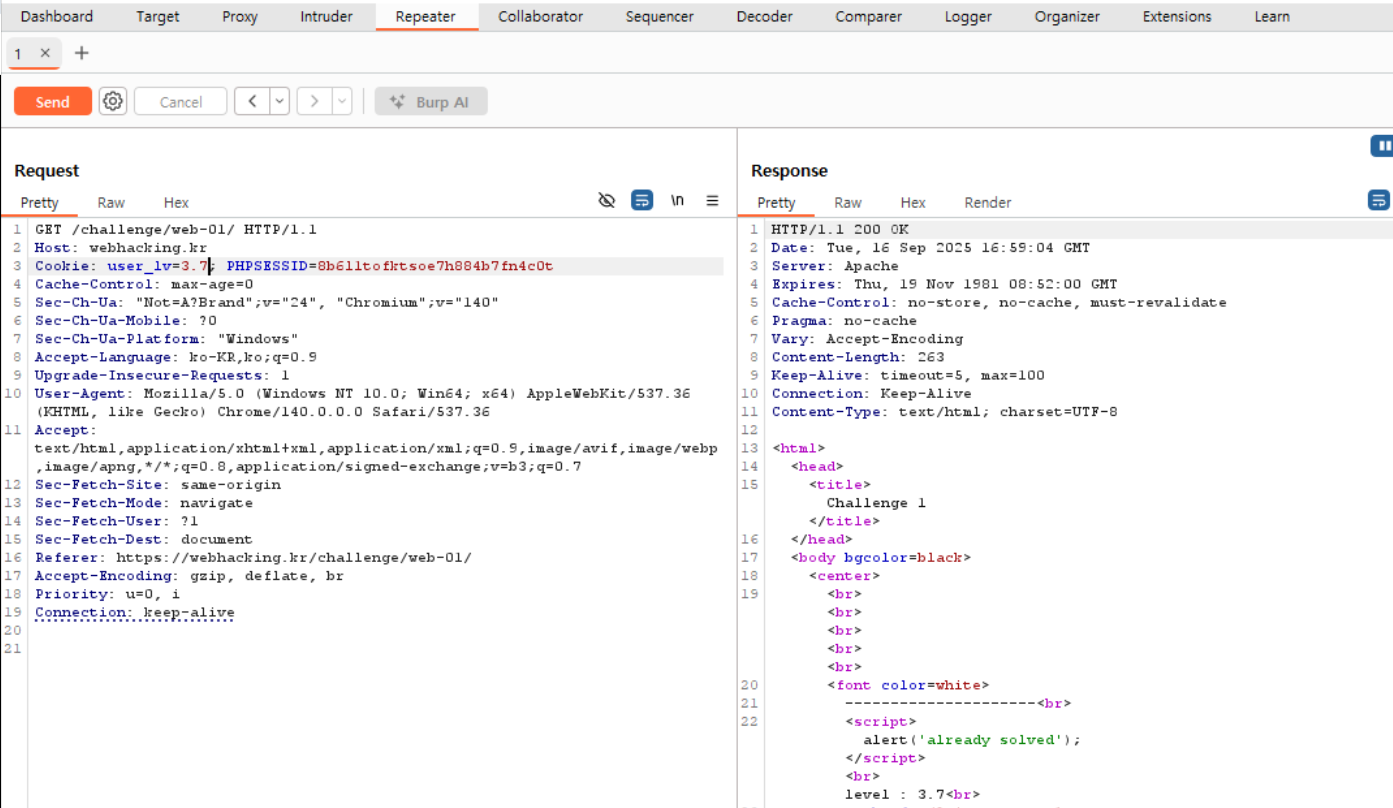Image resolution: width=1393 pixels, height=808 pixels.
Task: Open Request panel hamburger menu
Action: pos(712,201)
